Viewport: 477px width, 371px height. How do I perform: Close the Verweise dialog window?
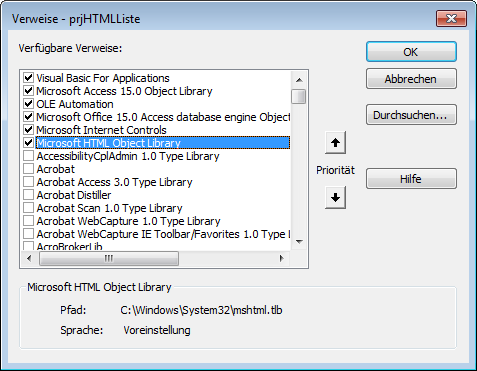point(451,18)
